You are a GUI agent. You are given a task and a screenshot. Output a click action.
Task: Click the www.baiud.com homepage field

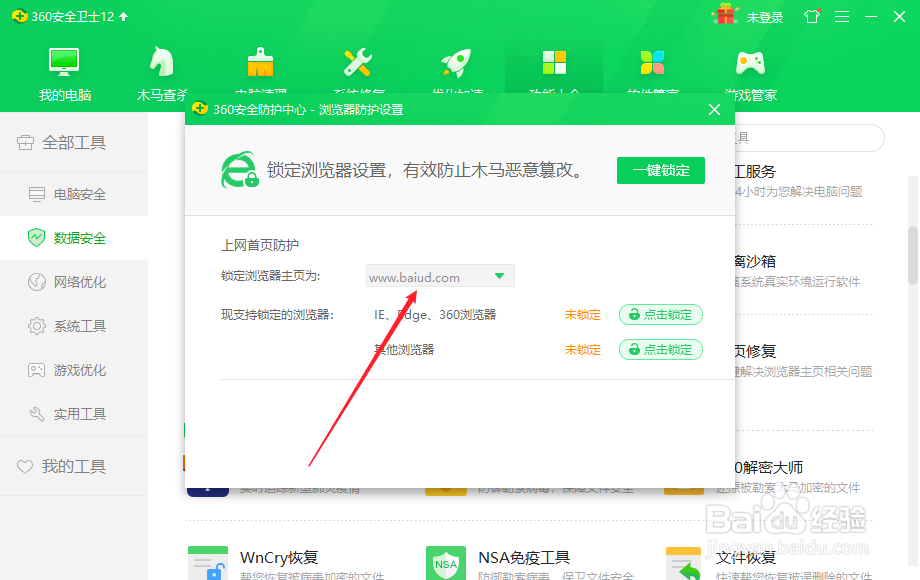point(440,276)
